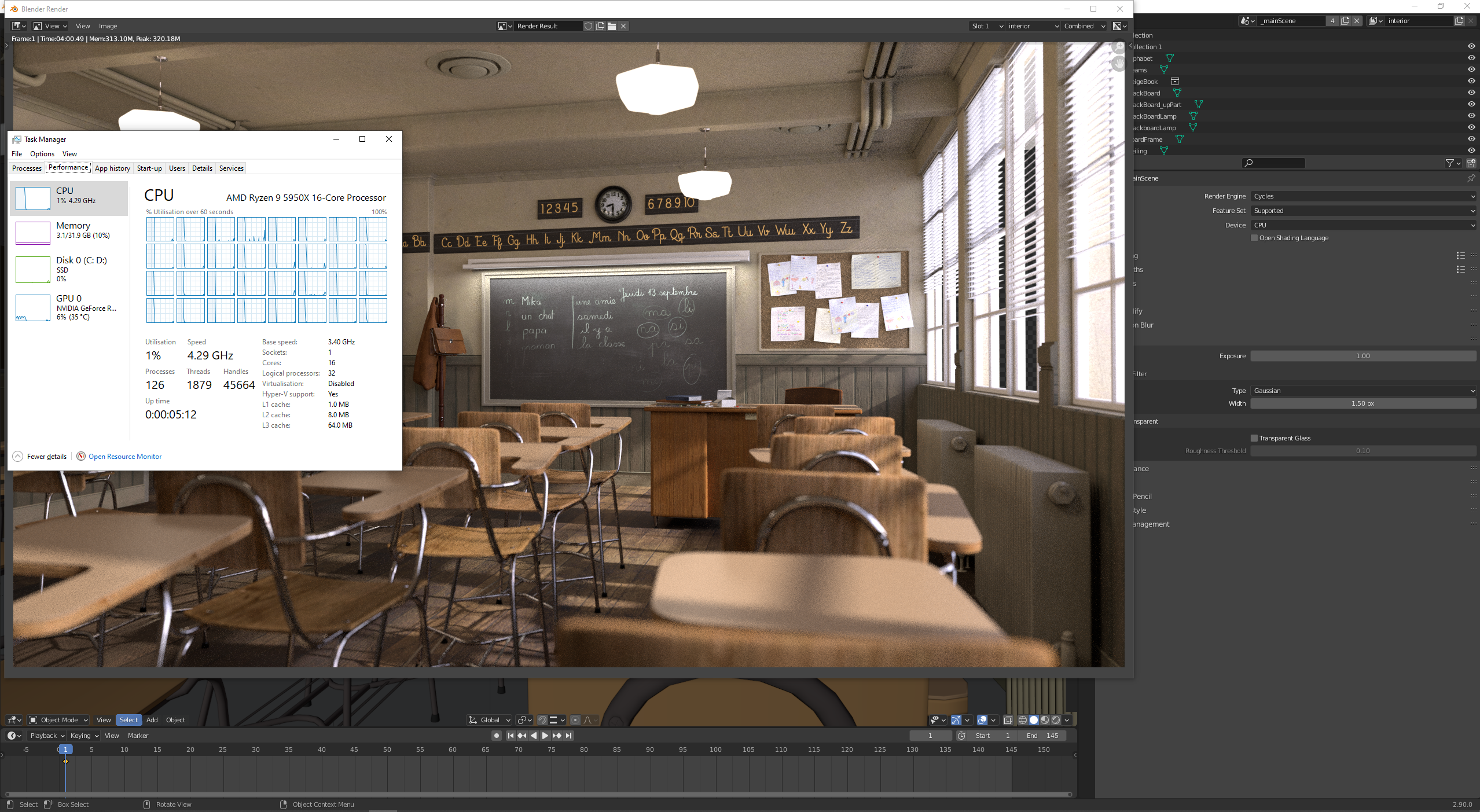The image size is (1480, 812).
Task: Click Open Resource Monitor link
Action: [x=125, y=457]
